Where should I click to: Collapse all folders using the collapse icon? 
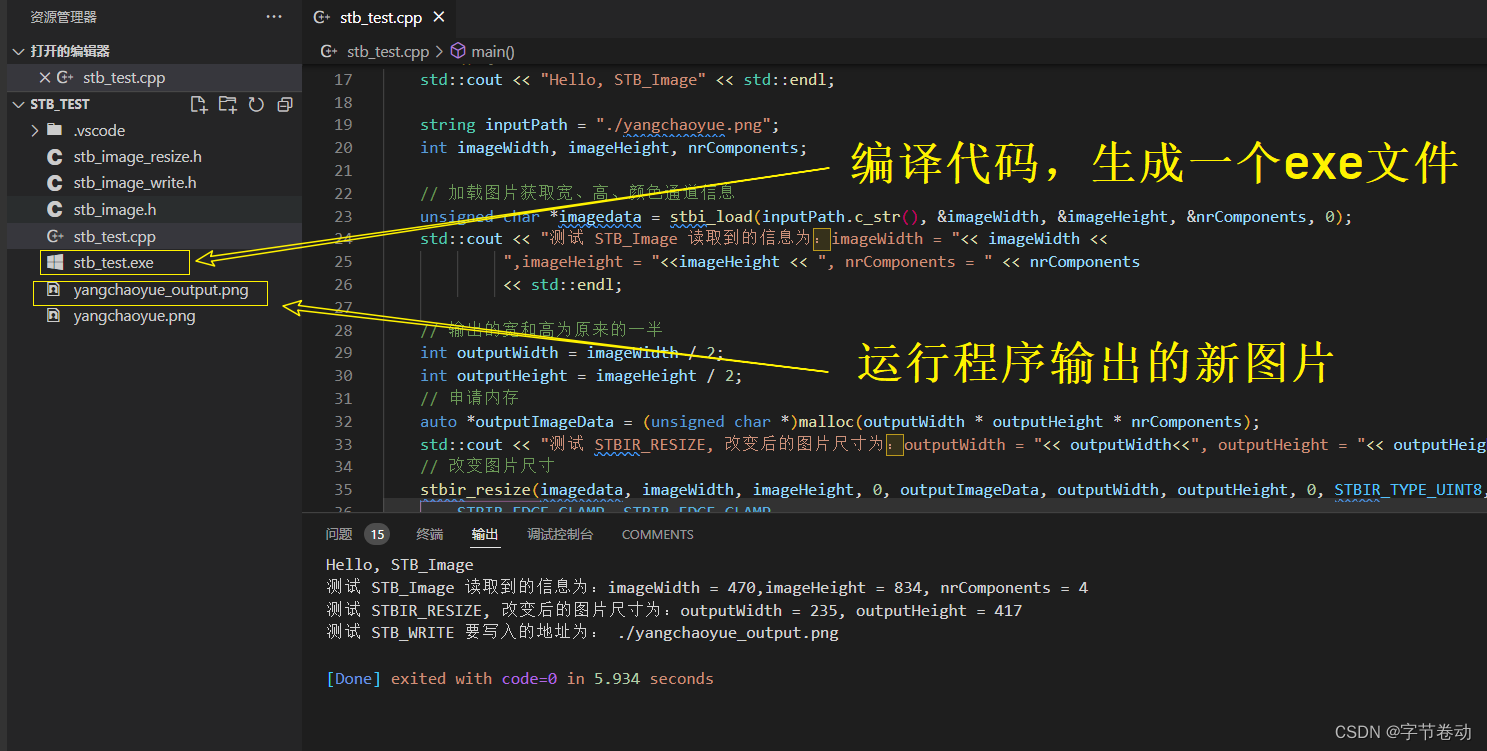tap(285, 104)
